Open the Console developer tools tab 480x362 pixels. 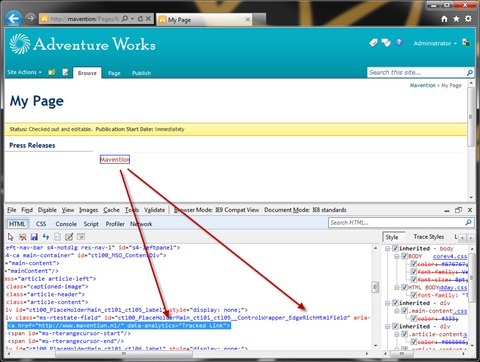66,224
